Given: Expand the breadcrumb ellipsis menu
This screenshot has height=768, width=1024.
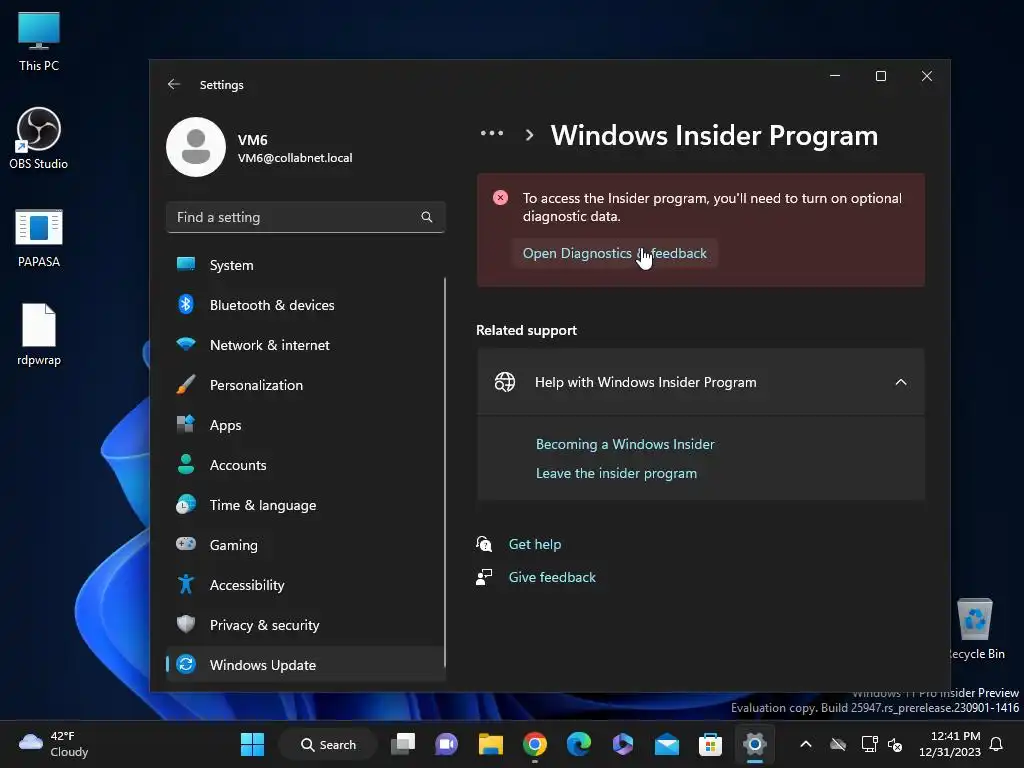Looking at the screenshot, I should 492,133.
